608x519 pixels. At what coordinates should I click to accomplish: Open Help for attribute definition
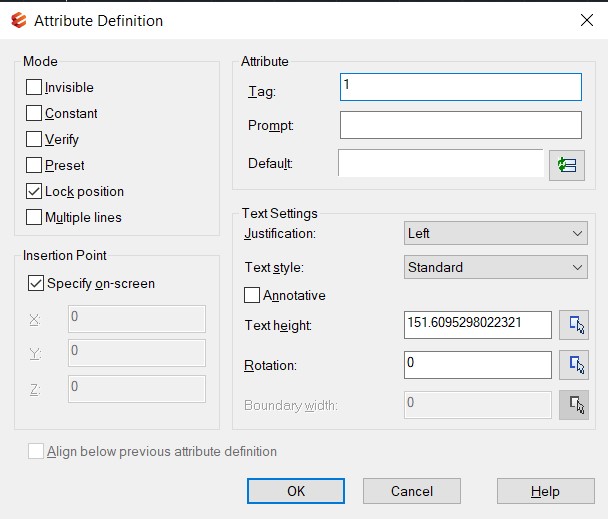pyautogui.click(x=545, y=491)
